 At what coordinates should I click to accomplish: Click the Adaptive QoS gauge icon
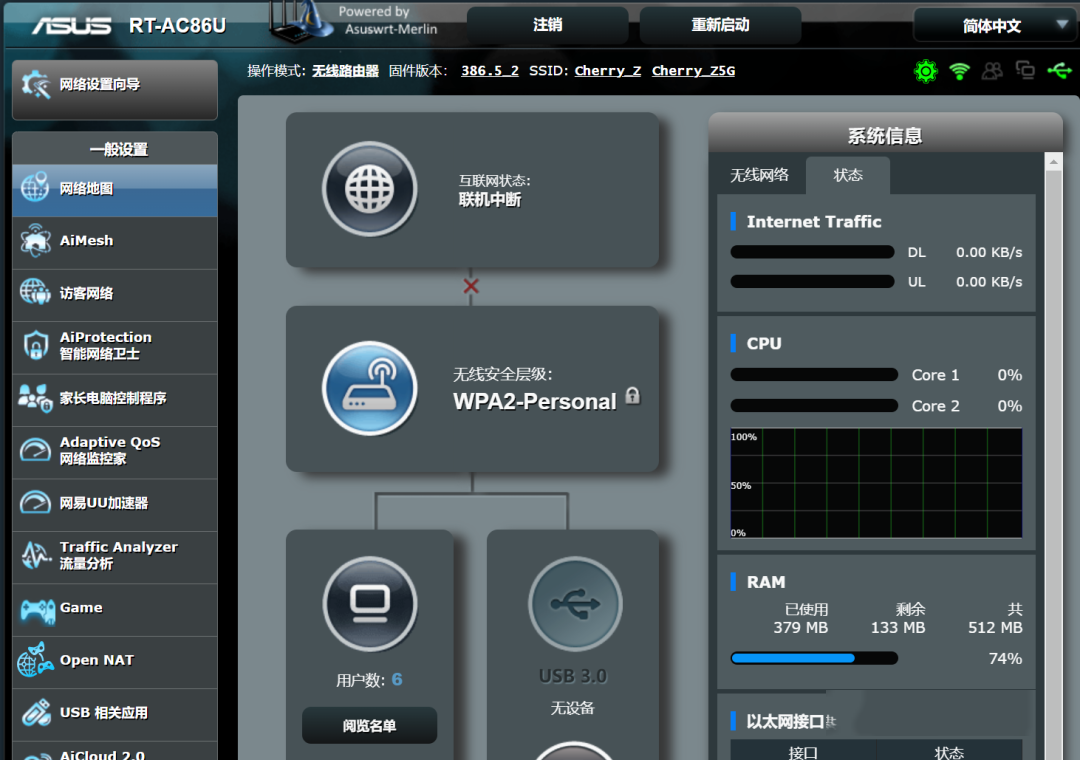pos(35,451)
